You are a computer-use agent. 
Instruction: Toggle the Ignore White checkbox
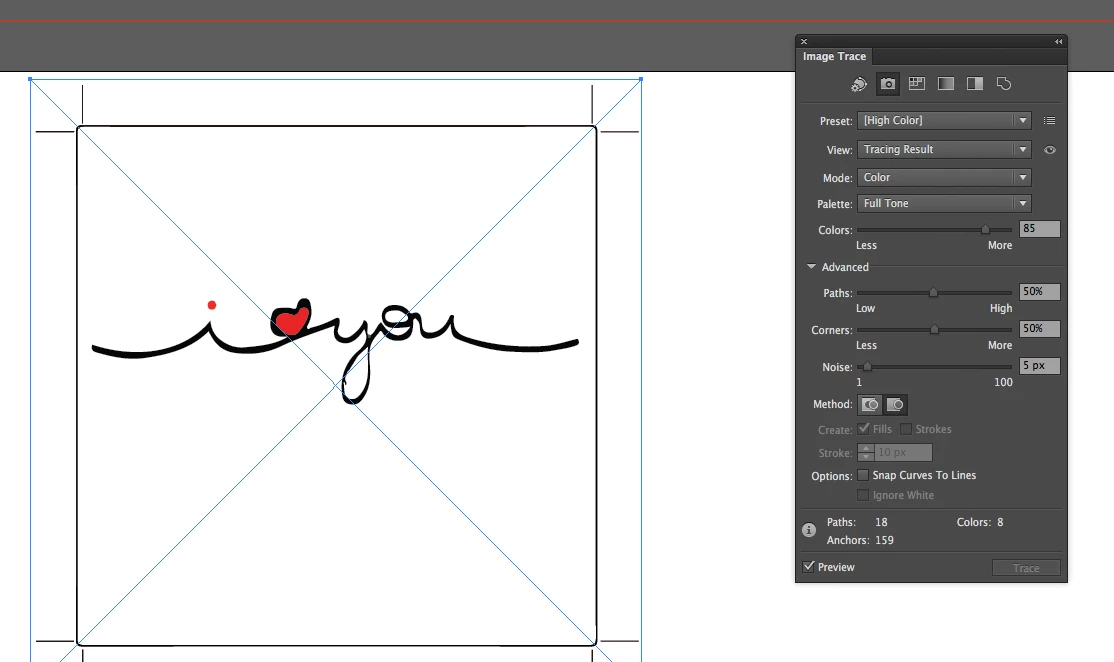point(863,495)
